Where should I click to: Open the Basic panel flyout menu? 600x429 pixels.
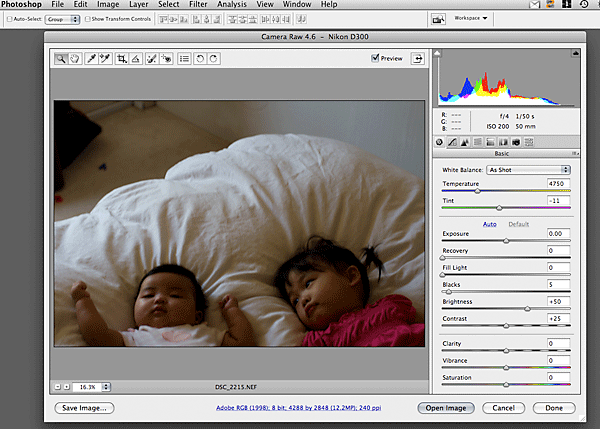[575, 153]
